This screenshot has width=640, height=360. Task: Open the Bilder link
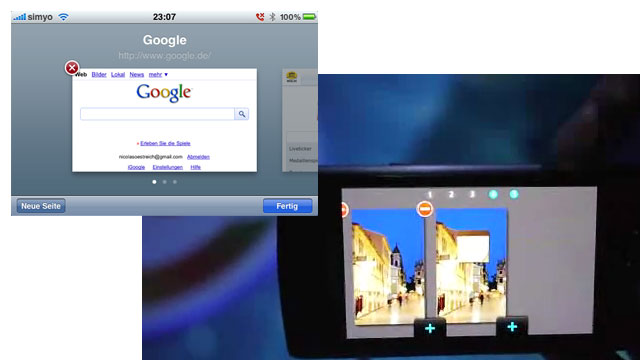[99, 75]
